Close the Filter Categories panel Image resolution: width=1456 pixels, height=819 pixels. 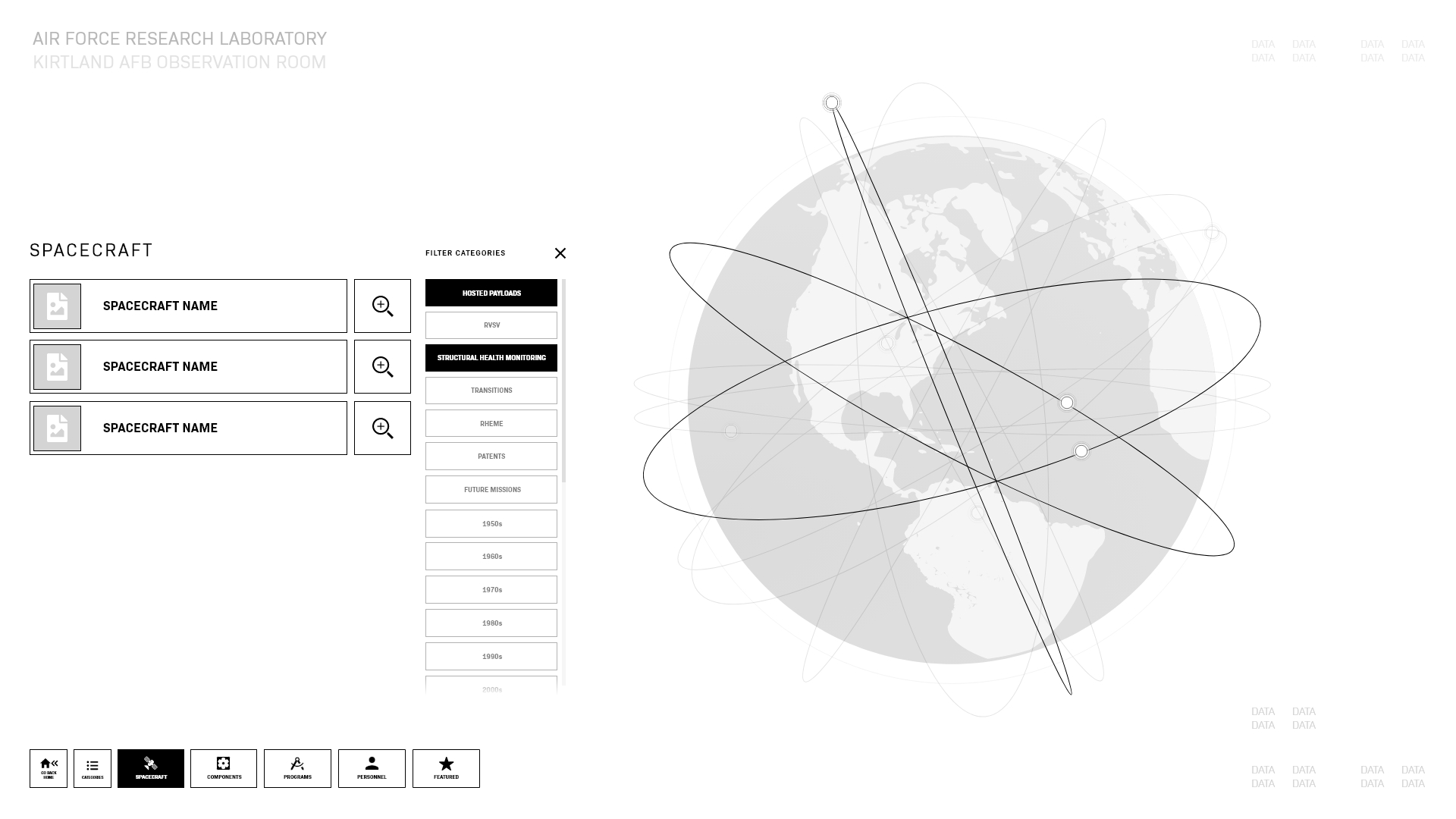click(560, 253)
